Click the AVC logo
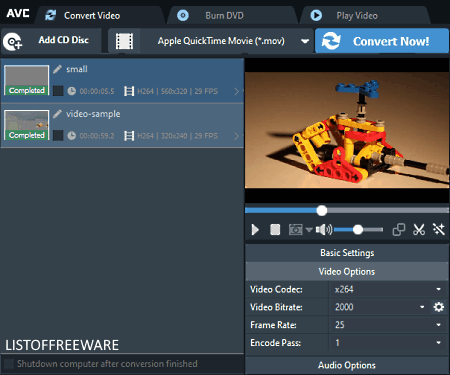Screen dimensions: 450x375 coord(18,13)
